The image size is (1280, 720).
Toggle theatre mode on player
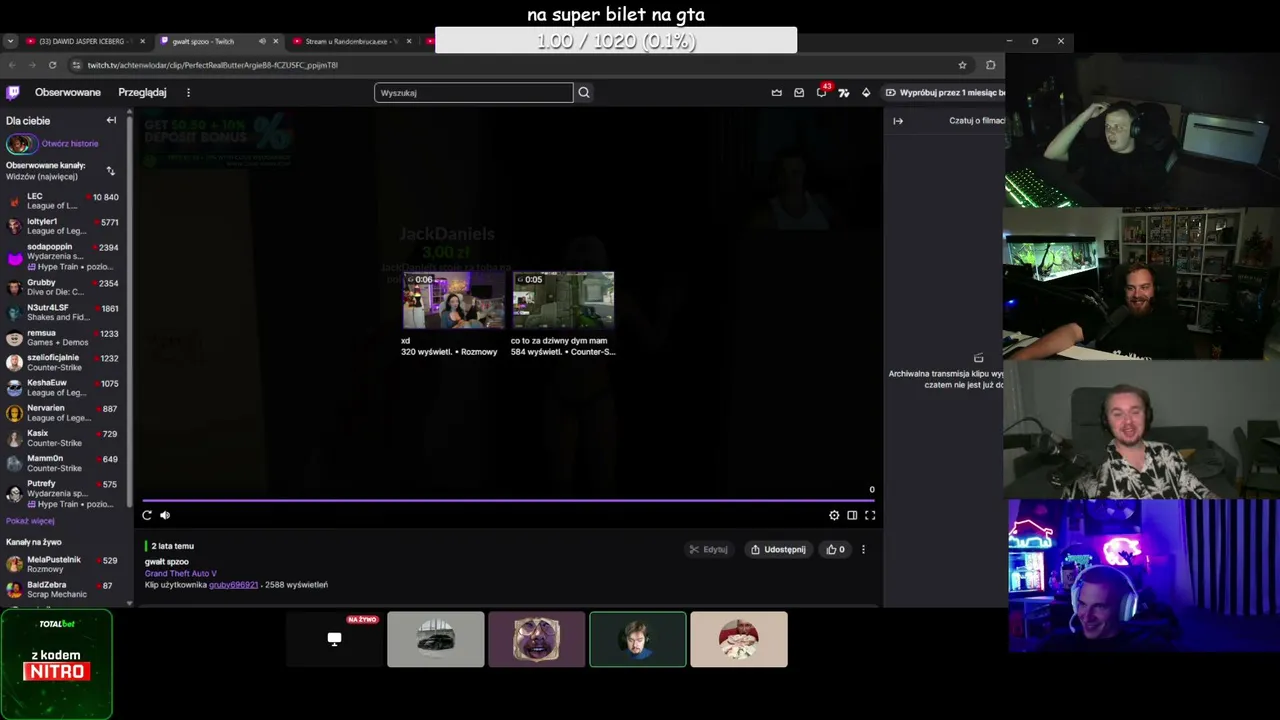852,515
